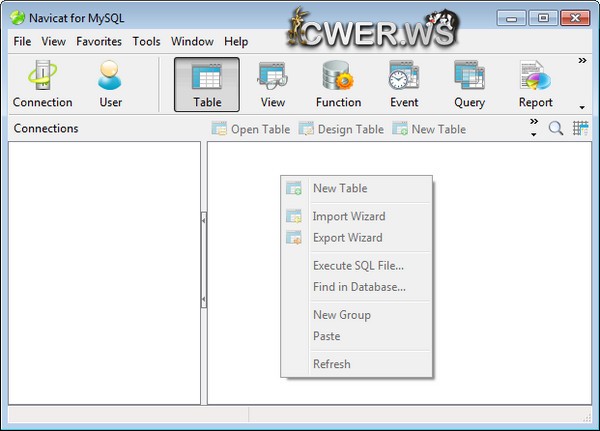Select Execute SQL File in context menu
The width and height of the screenshot is (600, 431).
tap(358, 265)
